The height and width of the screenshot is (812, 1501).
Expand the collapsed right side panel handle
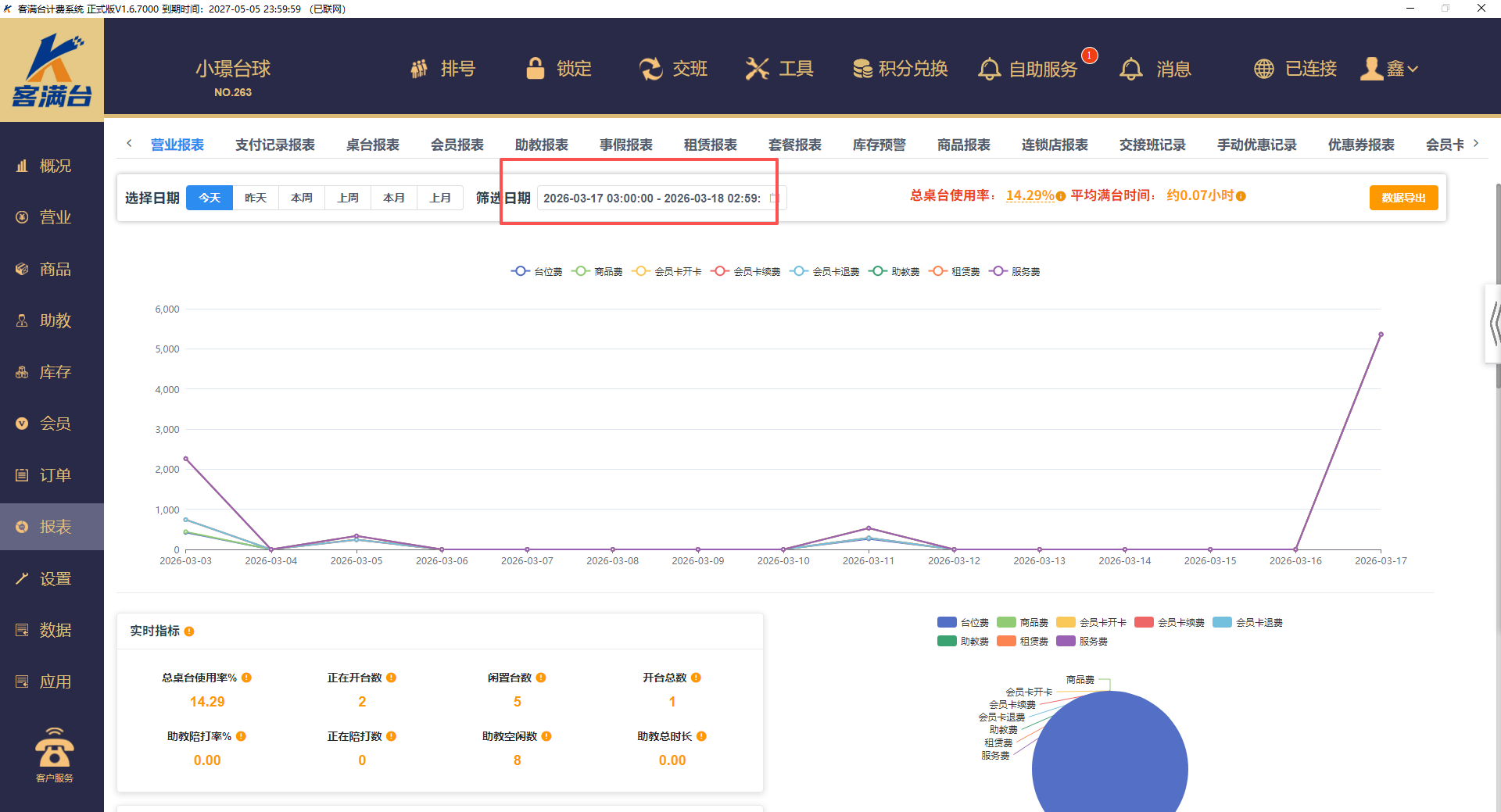(1493, 324)
